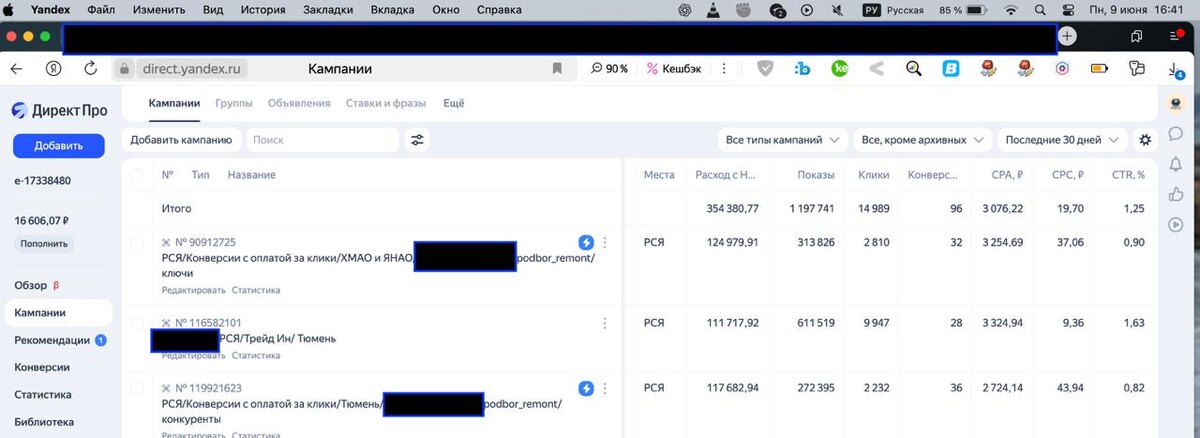Sort by the Показы column header
The height and width of the screenshot is (438, 1200).
[x=816, y=175]
